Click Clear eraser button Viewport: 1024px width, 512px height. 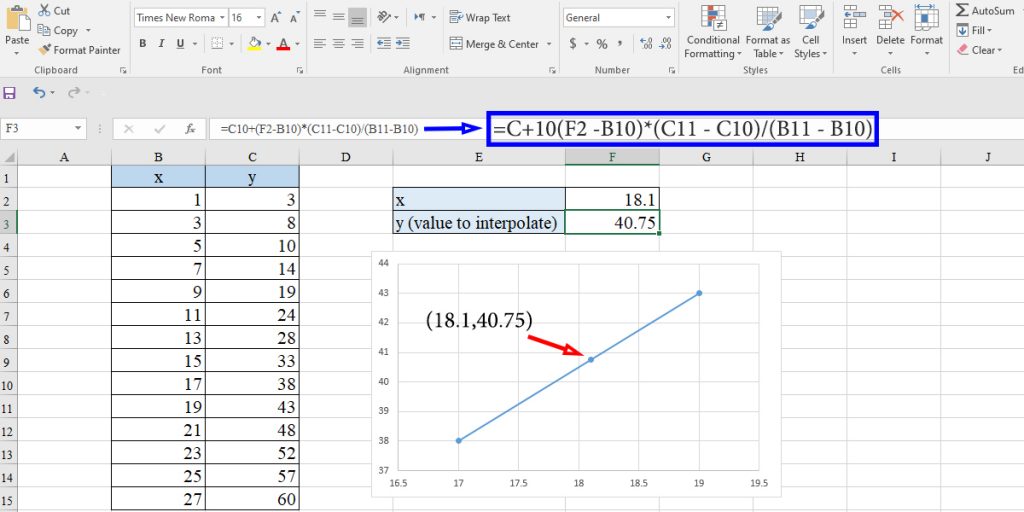coord(978,50)
